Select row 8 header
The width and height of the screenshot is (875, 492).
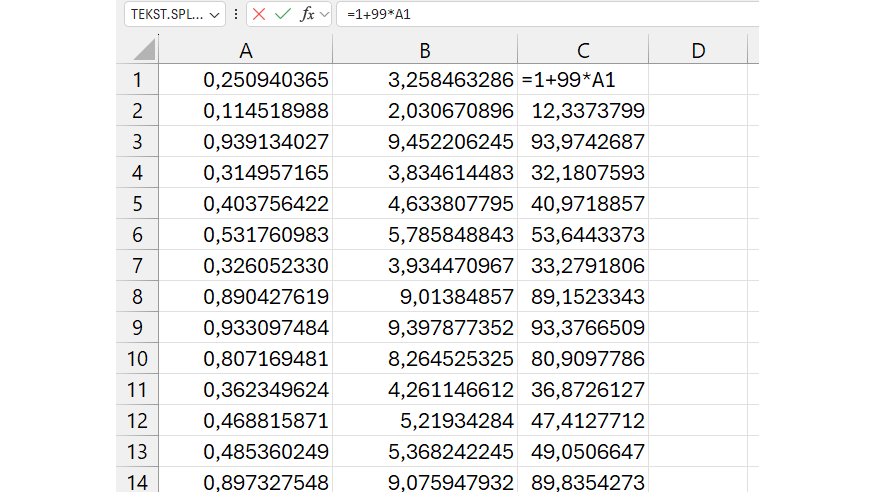137,296
